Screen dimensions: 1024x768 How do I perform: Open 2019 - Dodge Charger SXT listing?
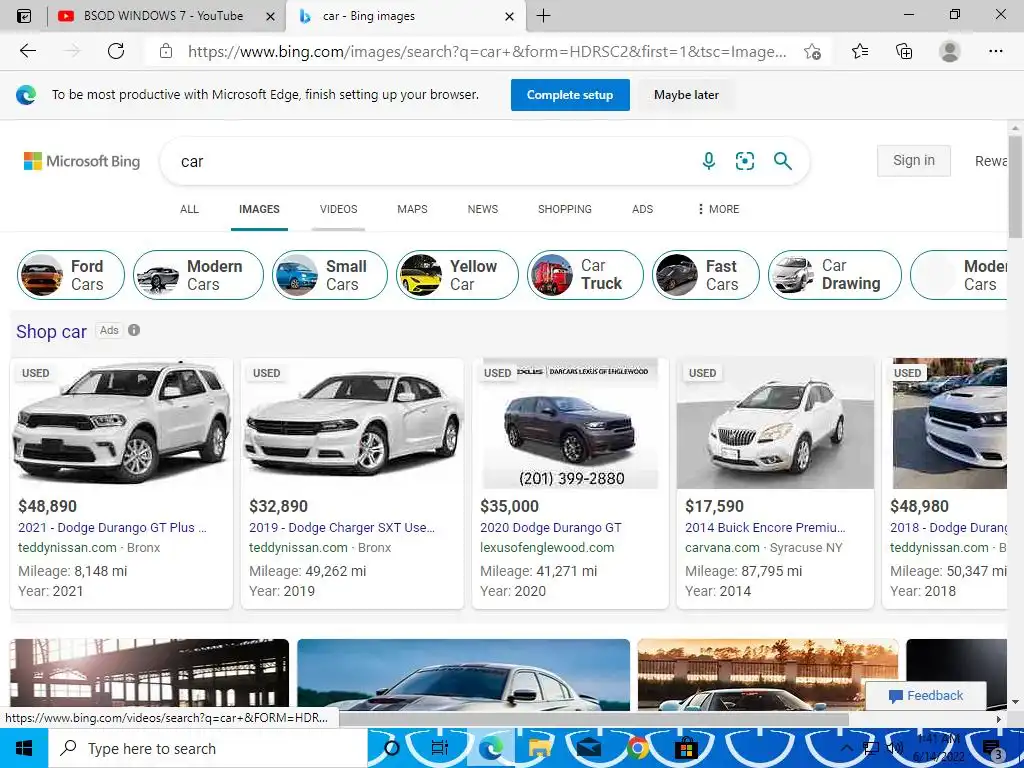point(342,528)
